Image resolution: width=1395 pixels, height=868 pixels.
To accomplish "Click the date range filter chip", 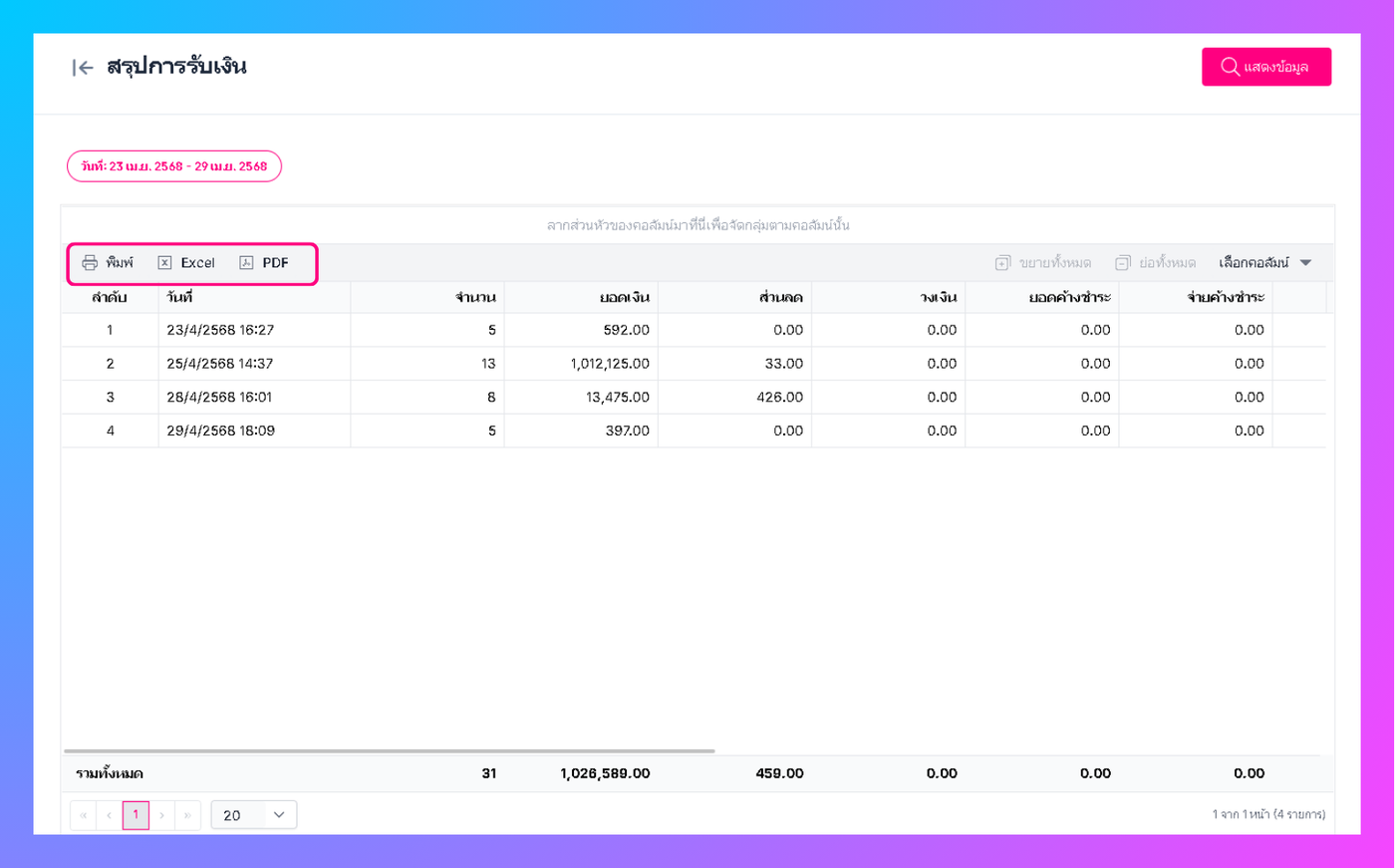I will (174, 166).
